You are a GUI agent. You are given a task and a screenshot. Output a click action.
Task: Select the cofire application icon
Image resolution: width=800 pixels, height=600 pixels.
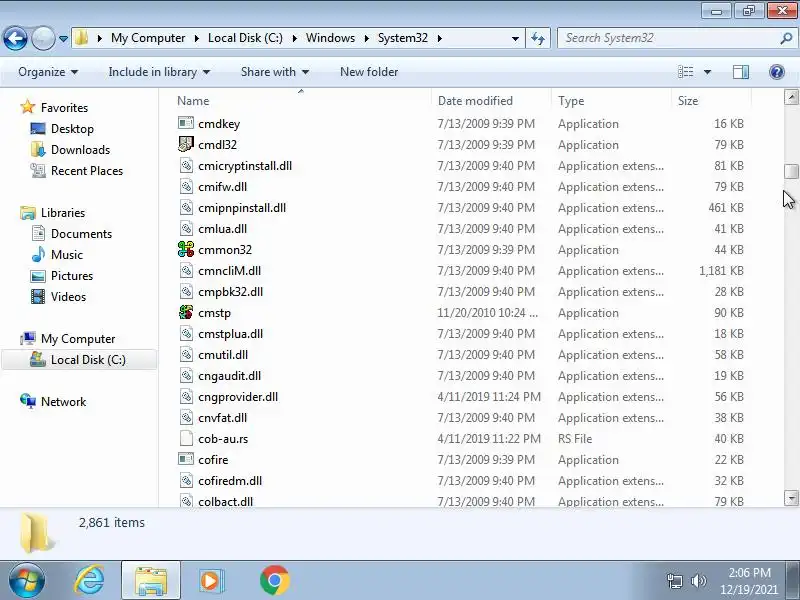click(186, 459)
